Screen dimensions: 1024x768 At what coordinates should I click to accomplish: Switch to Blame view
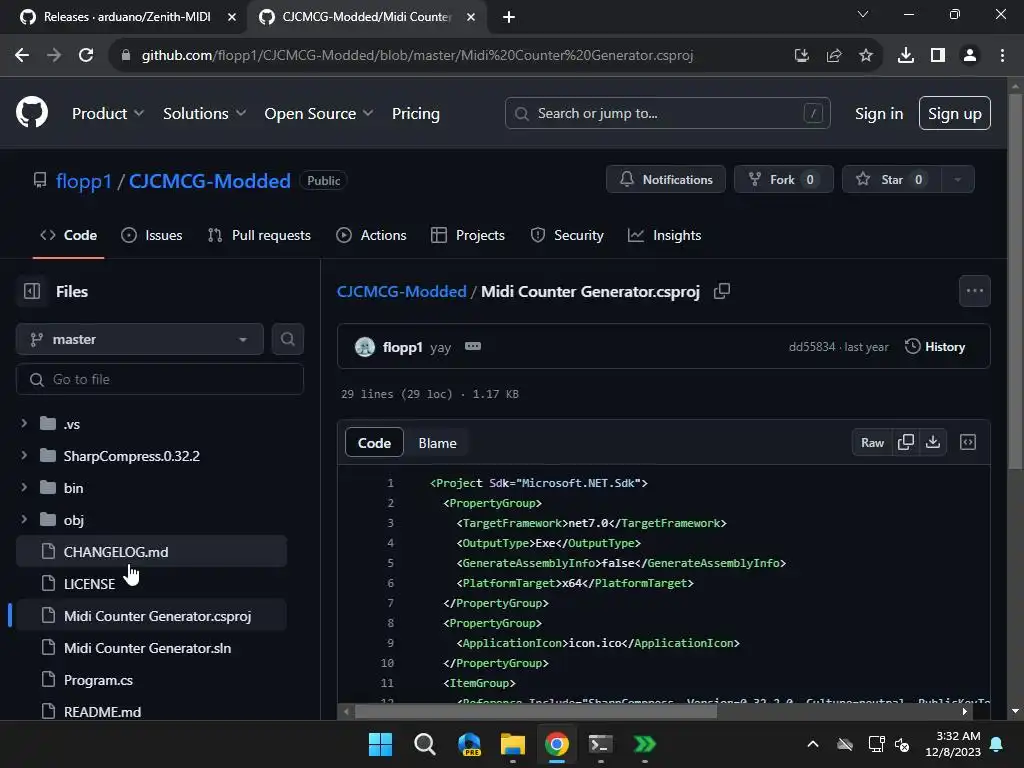click(438, 443)
